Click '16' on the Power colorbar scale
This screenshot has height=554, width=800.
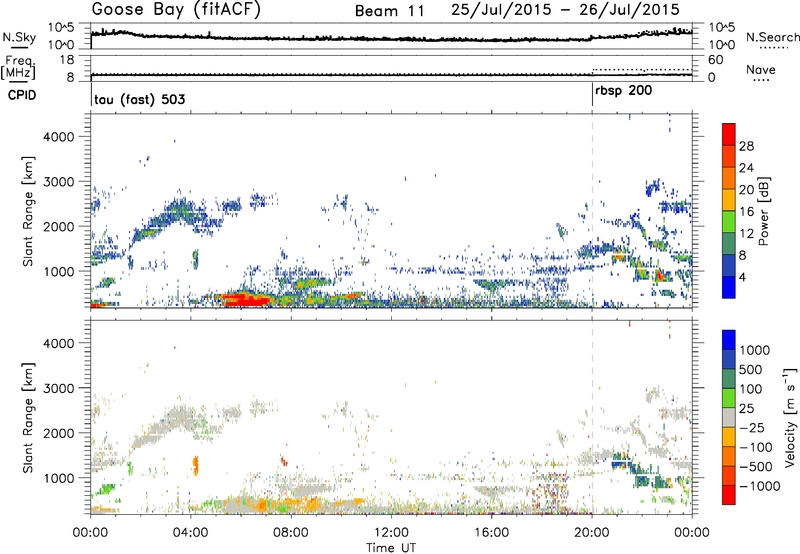746,212
